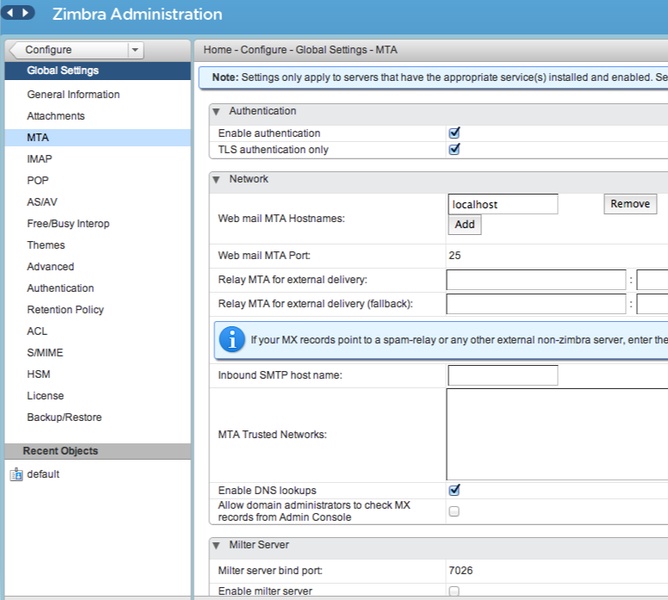Focus the MTA Trusted Networks text area
The height and width of the screenshot is (600, 668).
556,434
